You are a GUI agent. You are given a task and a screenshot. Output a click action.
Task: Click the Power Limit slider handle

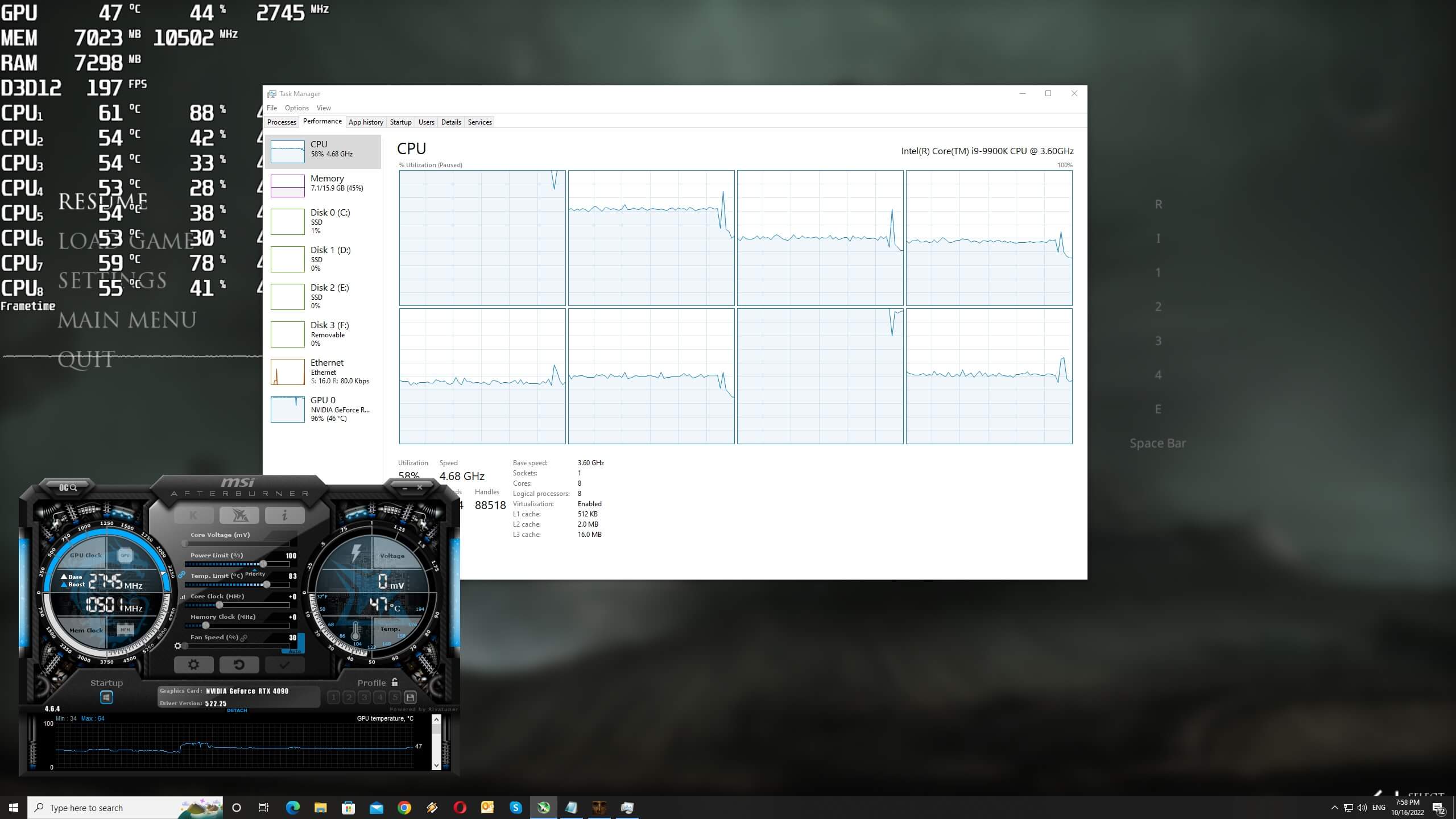pos(263,564)
